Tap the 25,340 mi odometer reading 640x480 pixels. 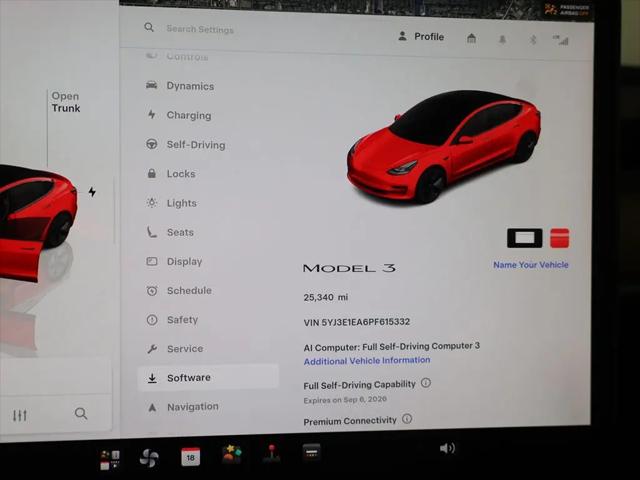pyautogui.click(x=326, y=297)
